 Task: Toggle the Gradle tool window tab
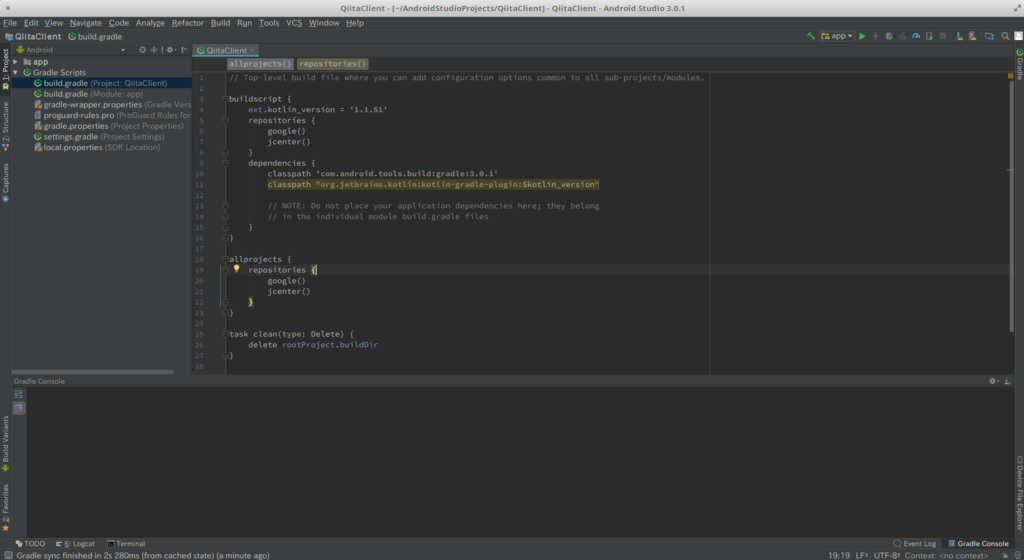1019,63
